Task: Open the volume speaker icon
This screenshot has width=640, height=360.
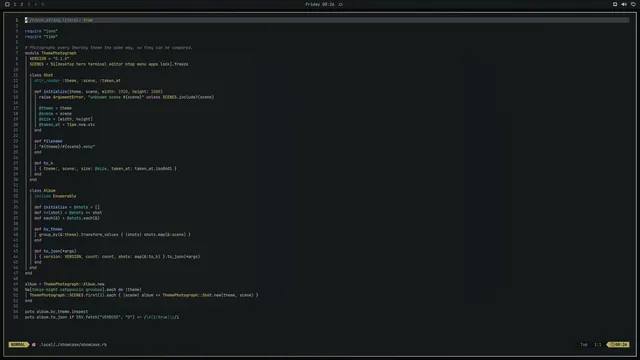Action: (624, 4)
